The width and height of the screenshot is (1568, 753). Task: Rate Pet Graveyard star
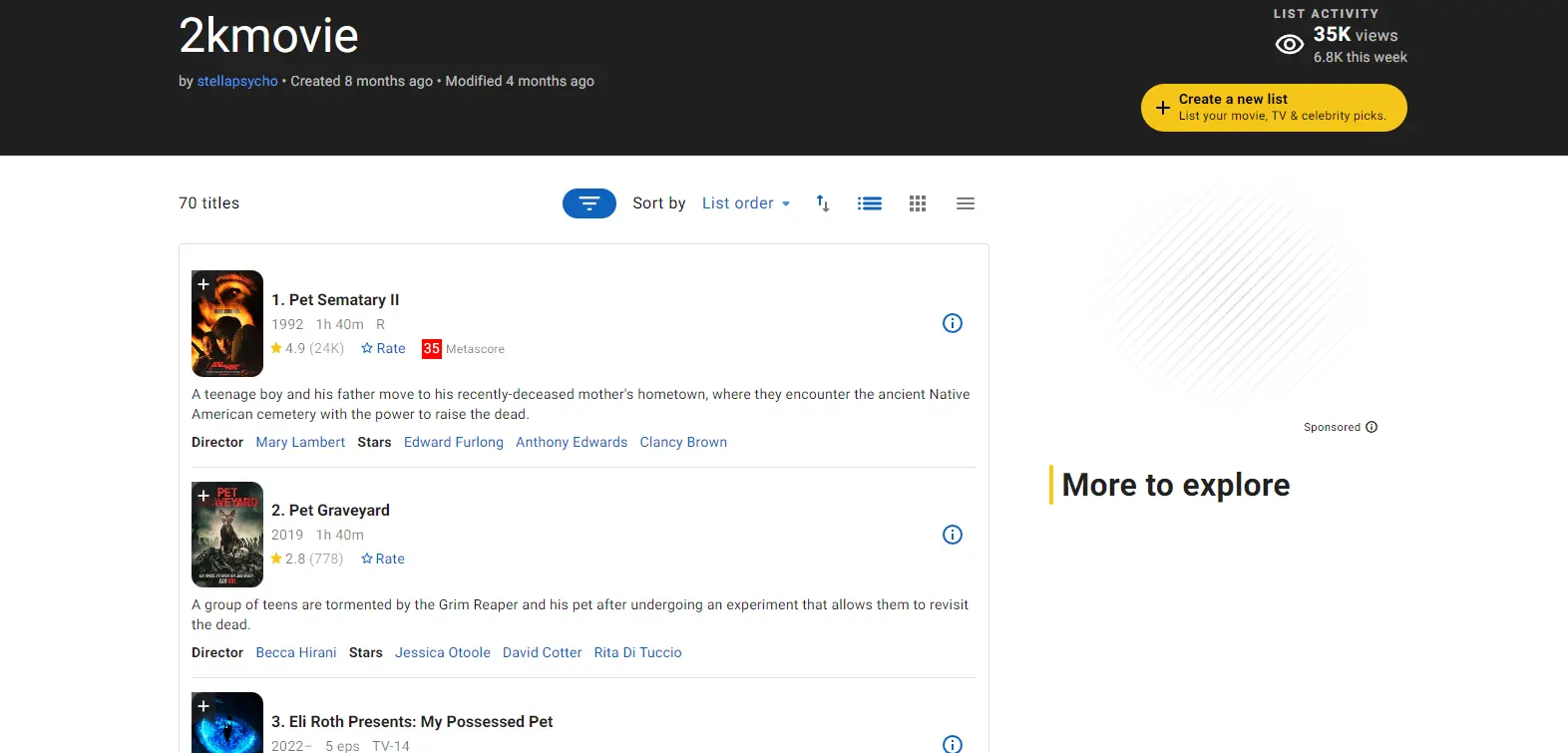click(383, 559)
